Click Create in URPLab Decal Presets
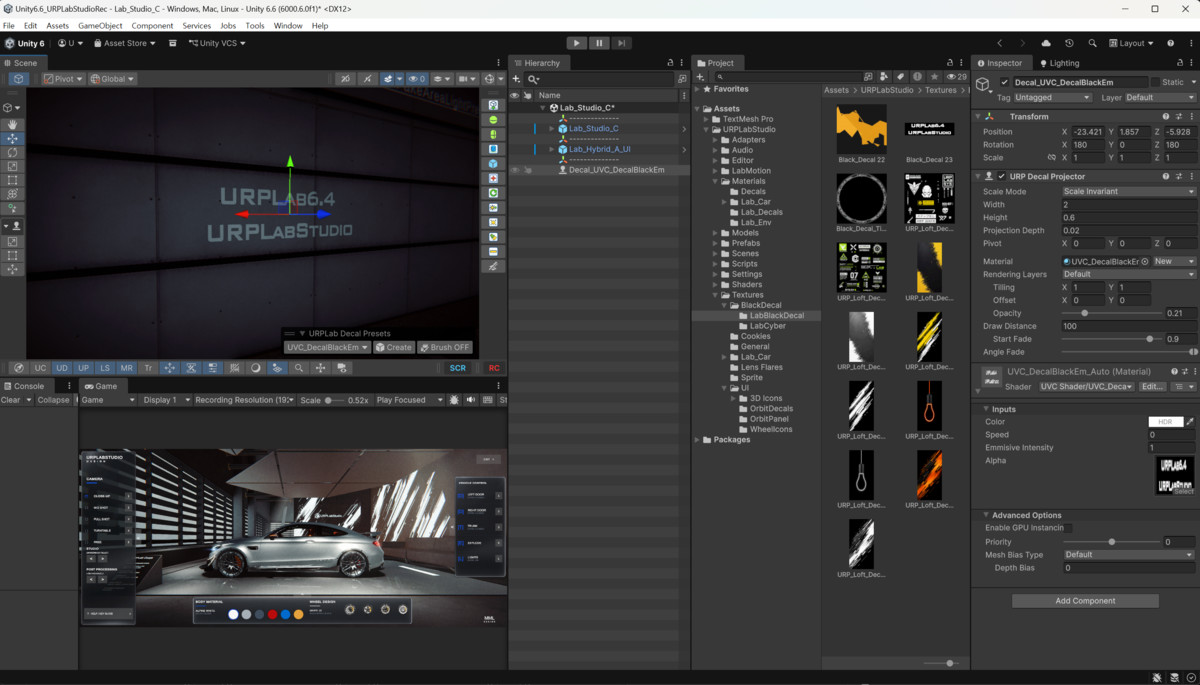Image resolution: width=1200 pixels, height=685 pixels. coord(394,348)
